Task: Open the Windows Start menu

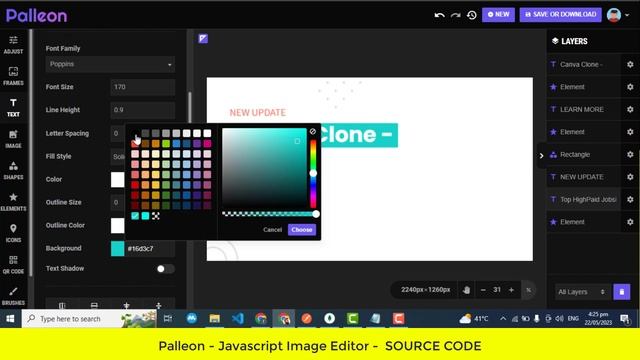Action: coord(10,319)
